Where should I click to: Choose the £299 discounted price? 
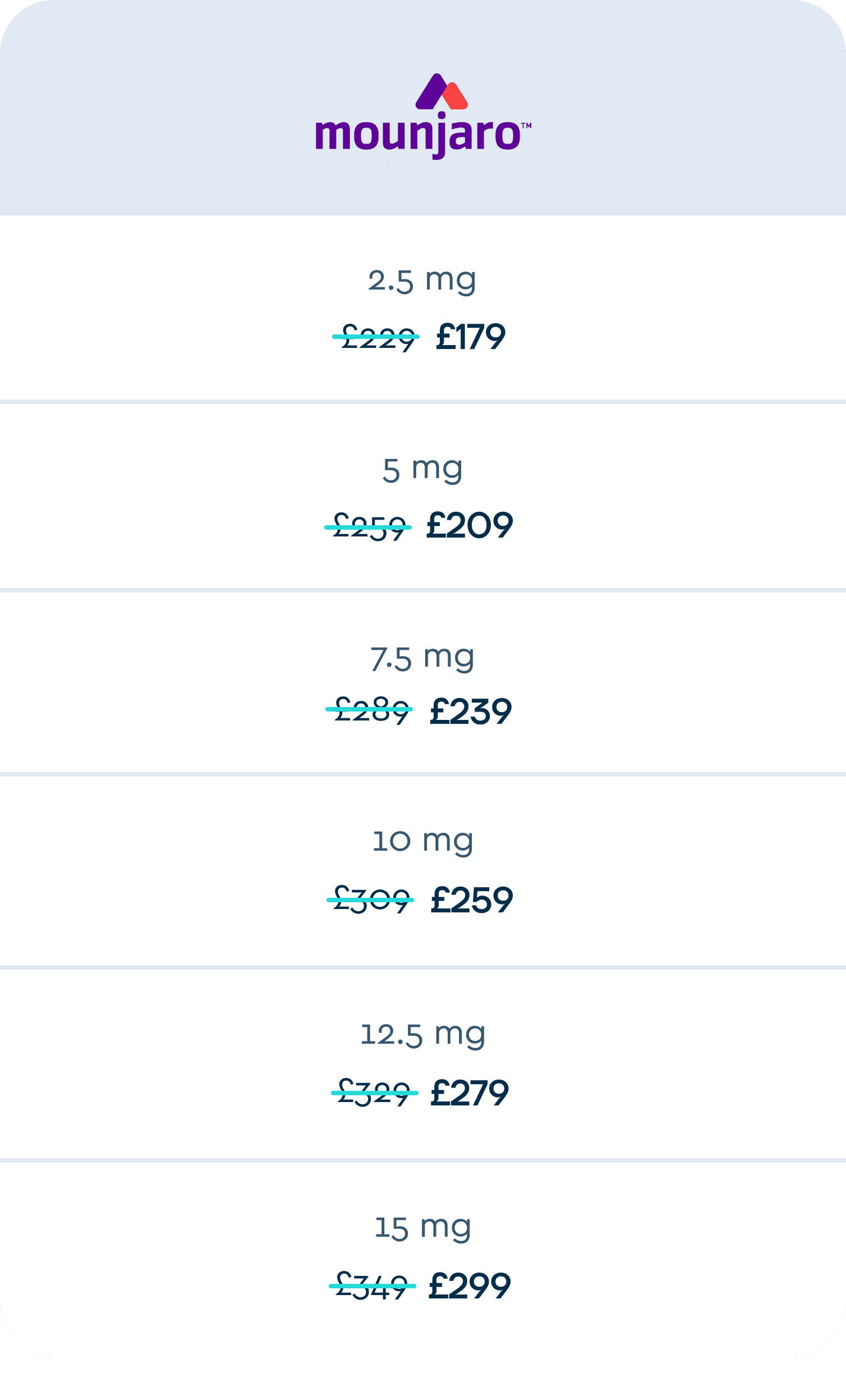click(x=470, y=1287)
